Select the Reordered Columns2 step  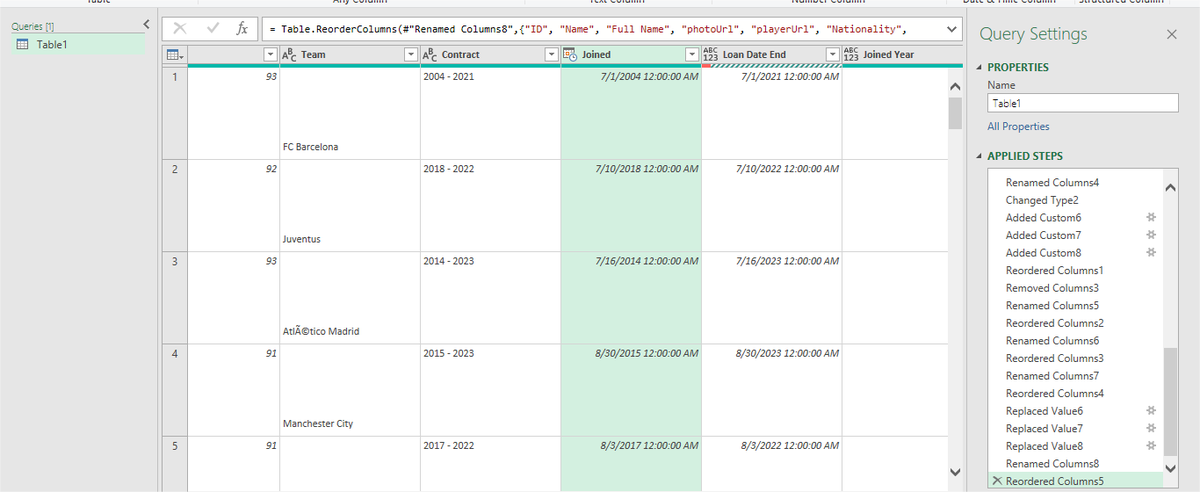[1055, 323]
